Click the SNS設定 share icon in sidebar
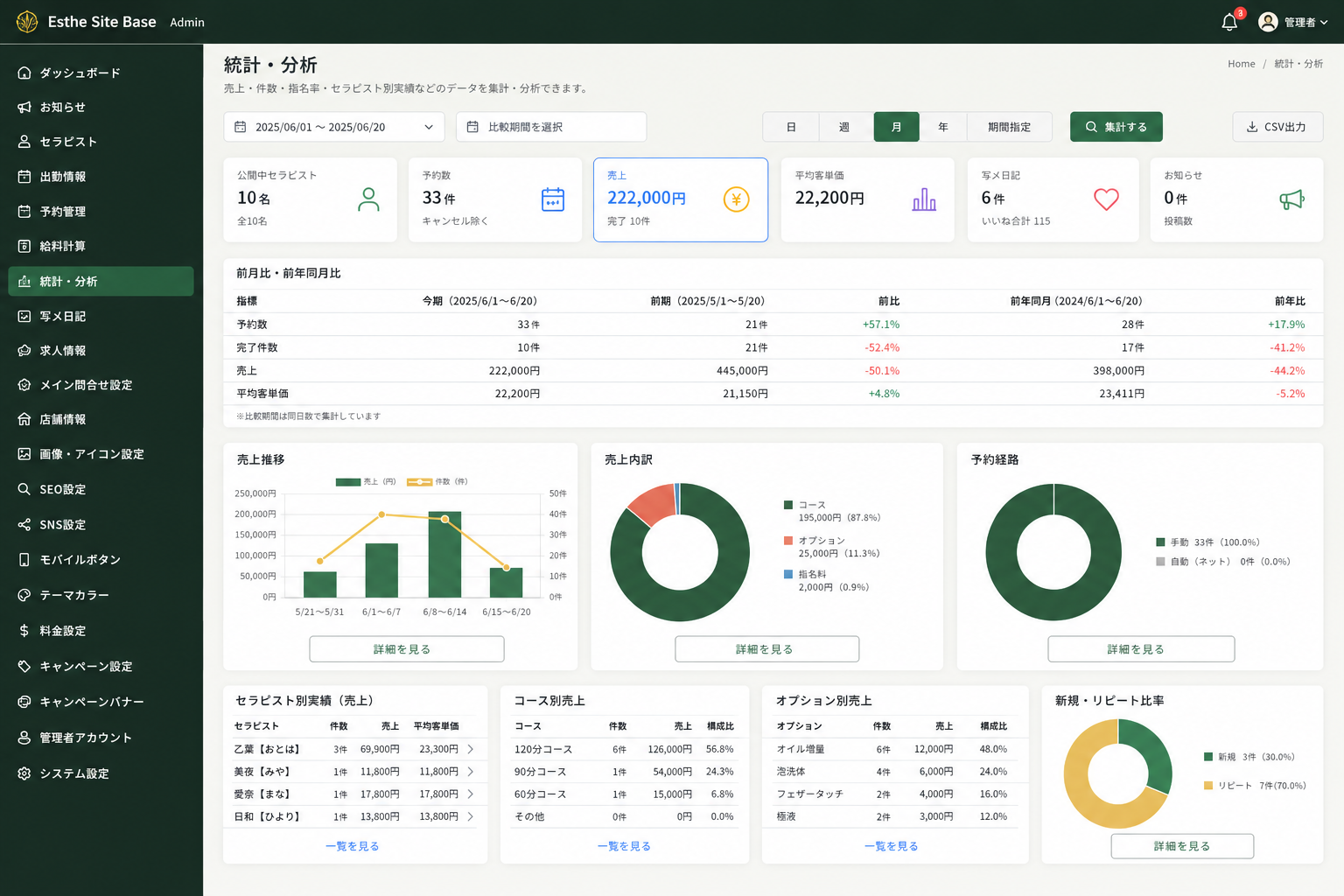Image resolution: width=1344 pixels, height=896 pixels. tap(24, 524)
